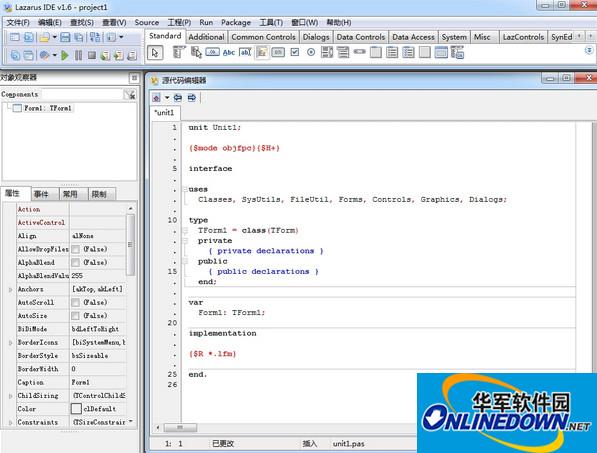
Task: Pick the TLabel 'Abc' component icon
Action: pyautogui.click(x=228, y=53)
